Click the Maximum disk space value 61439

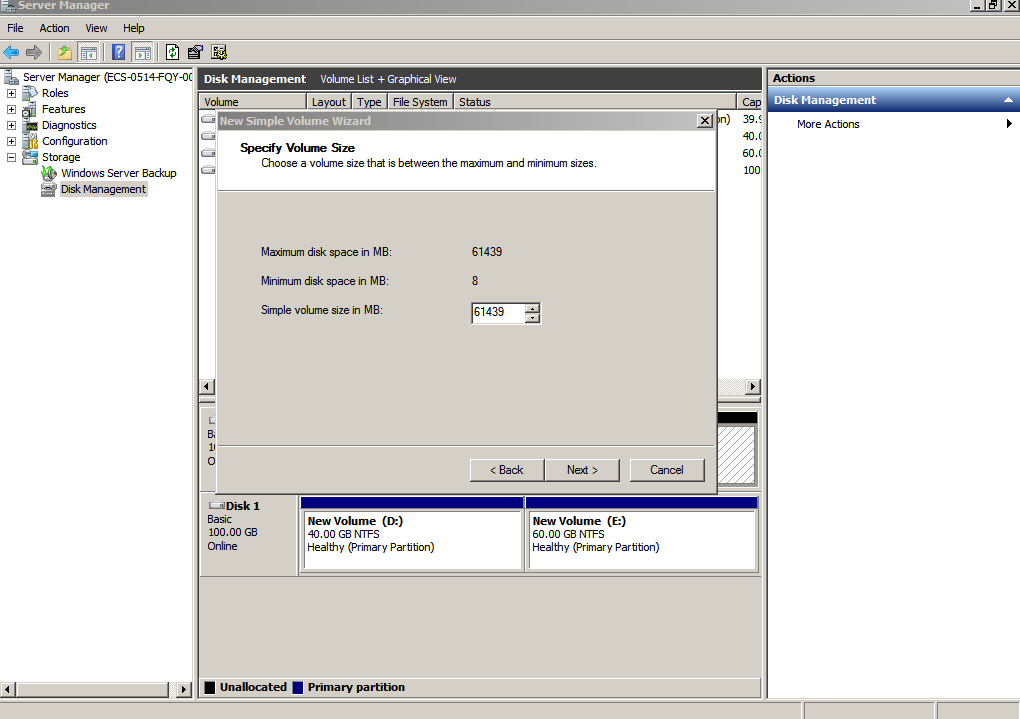(487, 252)
